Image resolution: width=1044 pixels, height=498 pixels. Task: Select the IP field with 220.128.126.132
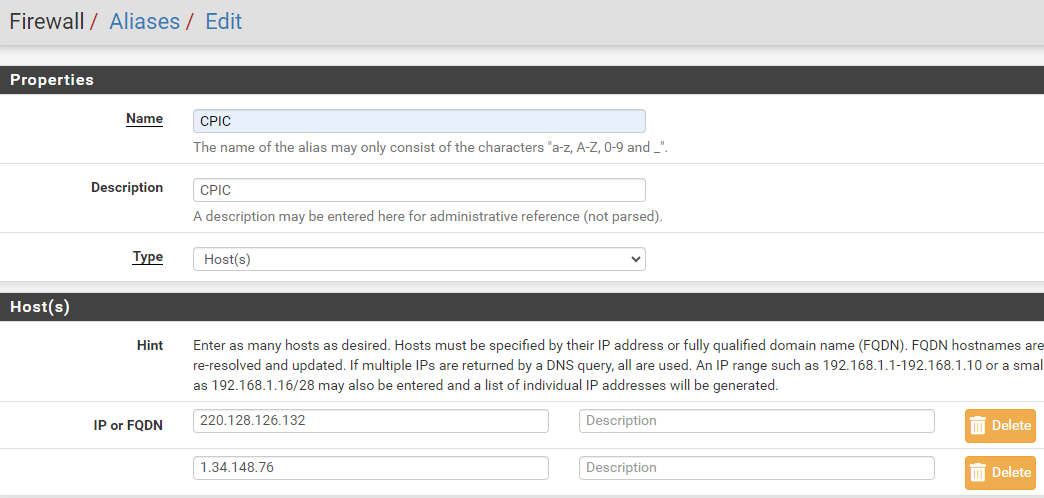click(x=370, y=421)
